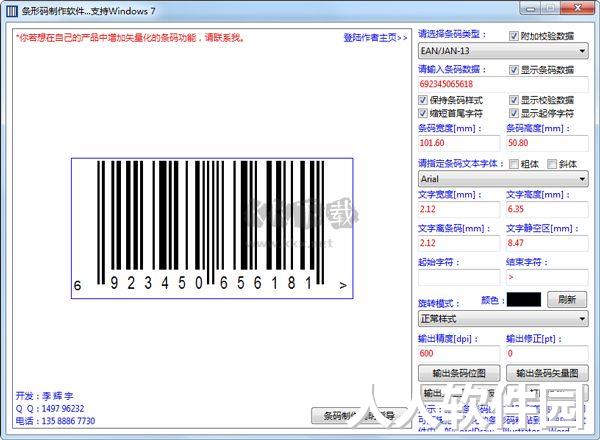Viewport: 600px width, 440px height.
Task: Click the barcode data field 692345065618
Action: tap(503, 84)
